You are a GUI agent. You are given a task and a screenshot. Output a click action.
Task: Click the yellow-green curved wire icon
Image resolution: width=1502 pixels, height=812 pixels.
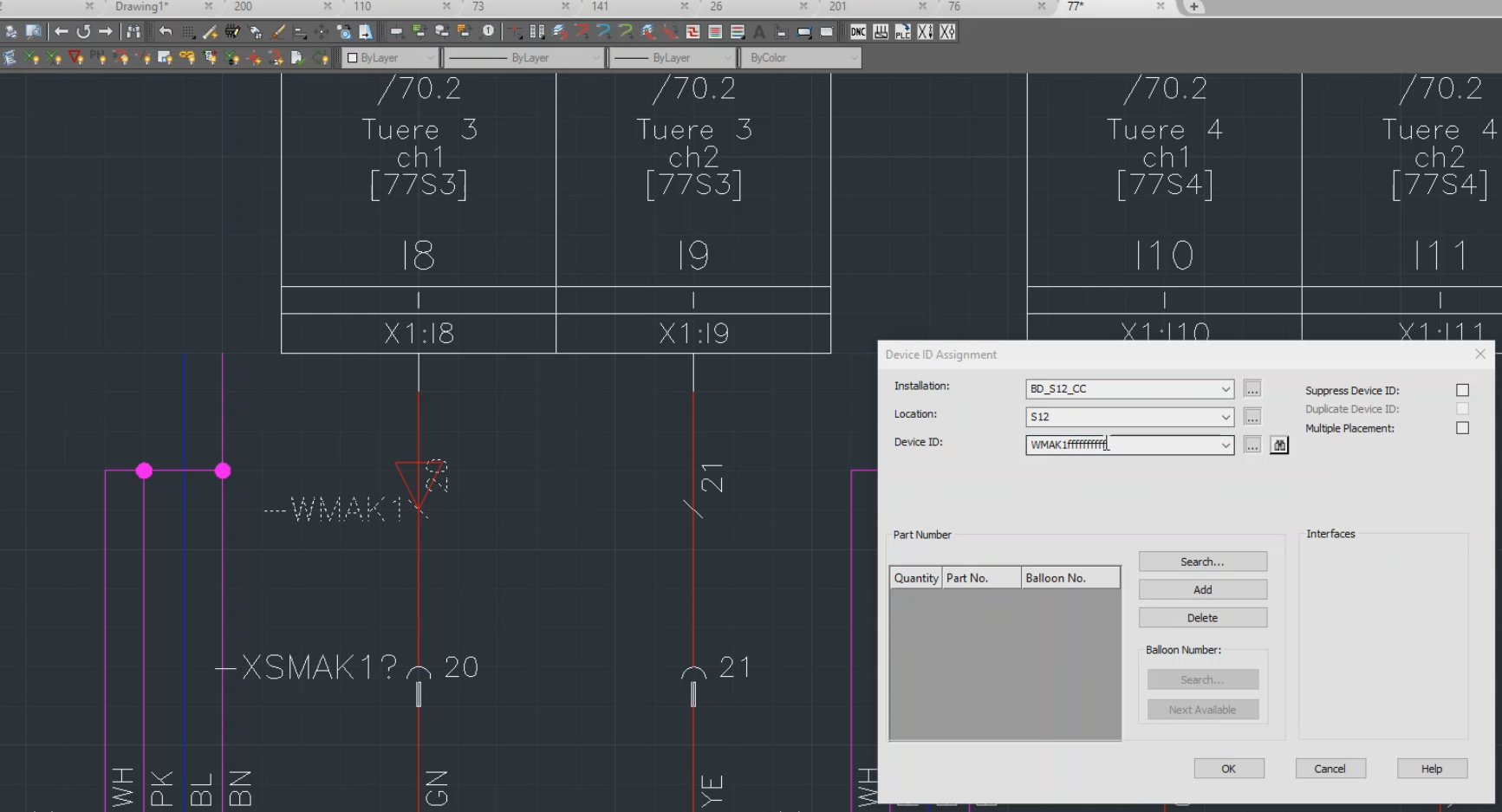click(x=626, y=32)
